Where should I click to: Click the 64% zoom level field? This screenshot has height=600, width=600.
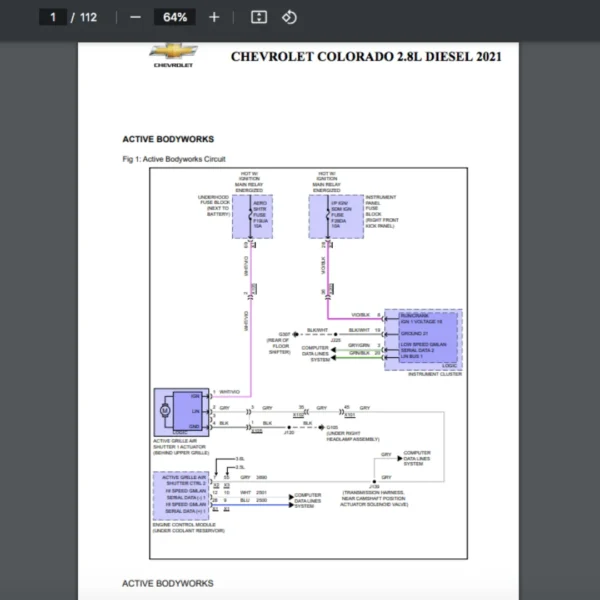coord(175,17)
